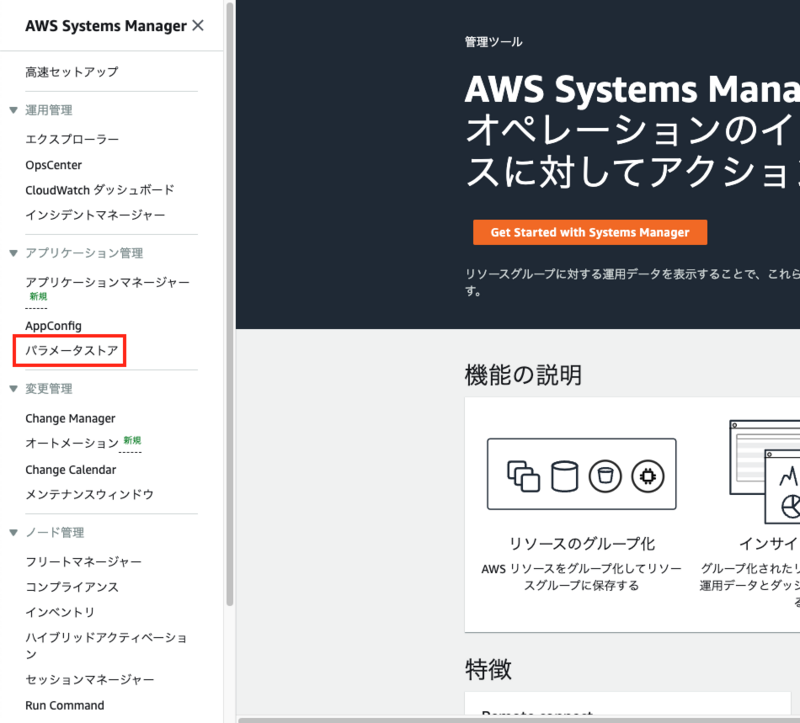Open インシデントマネージャー

pos(95,215)
